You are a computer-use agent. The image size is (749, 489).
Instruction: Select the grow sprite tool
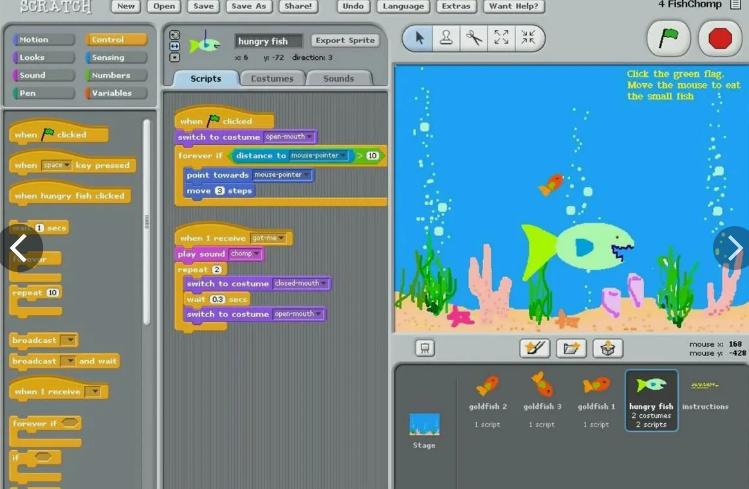501,38
